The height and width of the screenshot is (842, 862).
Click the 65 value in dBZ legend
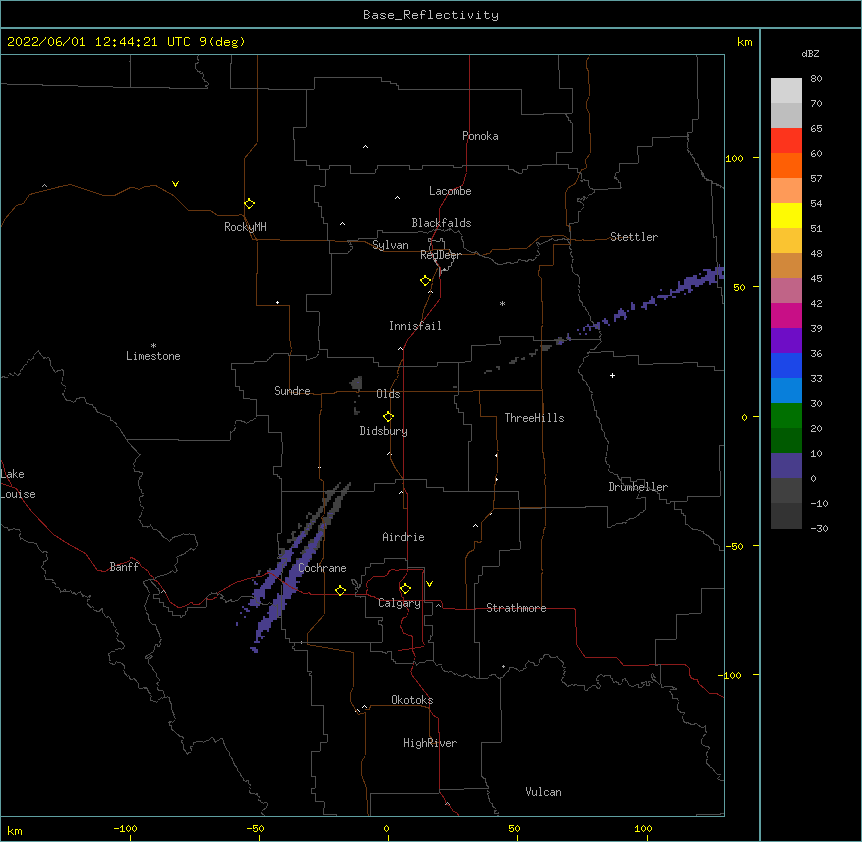coord(816,129)
